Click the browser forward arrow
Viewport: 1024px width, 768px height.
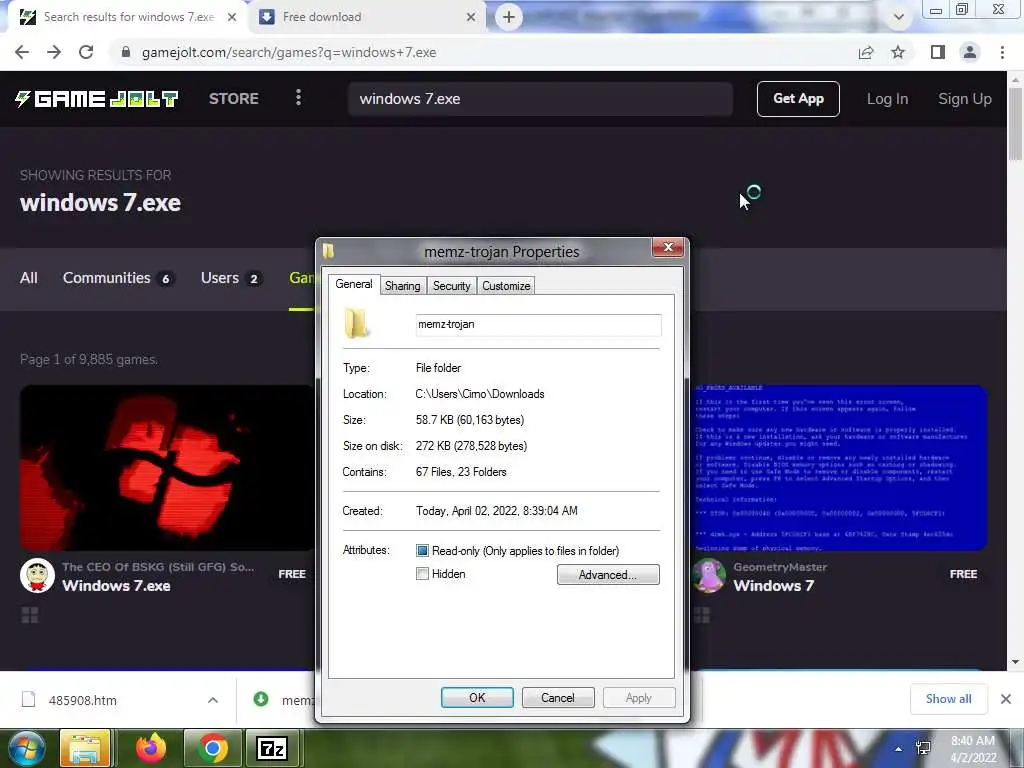click(54, 52)
